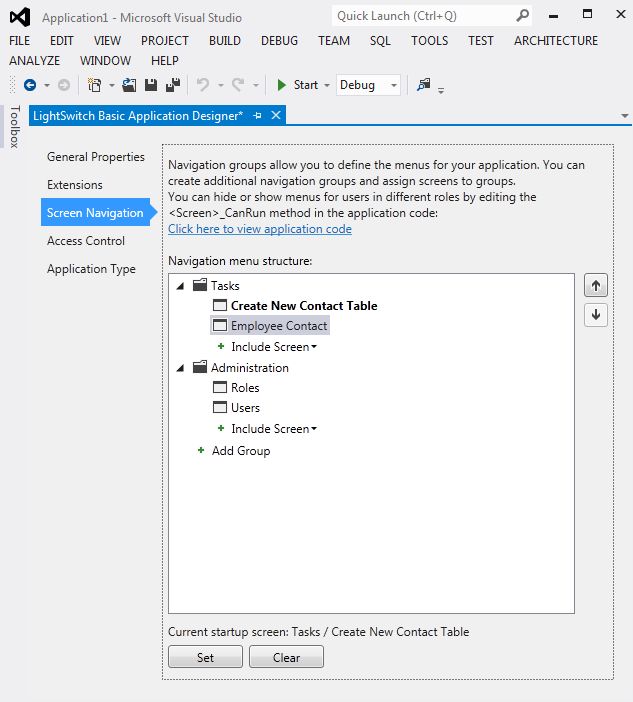Click the New Project toolbar icon
The width and height of the screenshot is (633, 702).
94,85
